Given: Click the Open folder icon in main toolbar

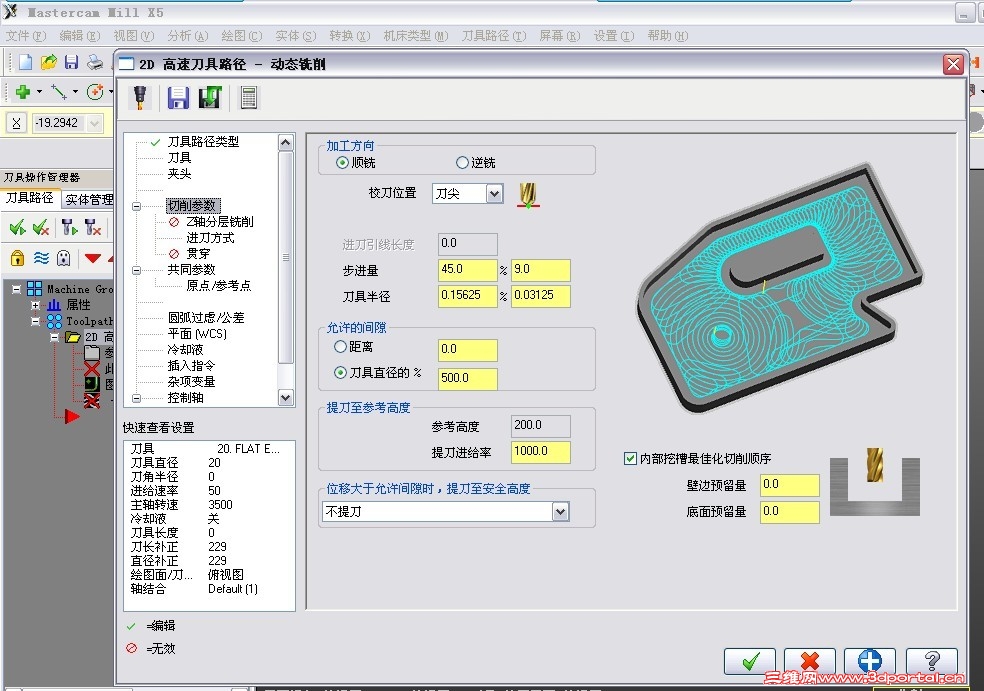Looking at the screenshot, I should click(x=48, y=62).
